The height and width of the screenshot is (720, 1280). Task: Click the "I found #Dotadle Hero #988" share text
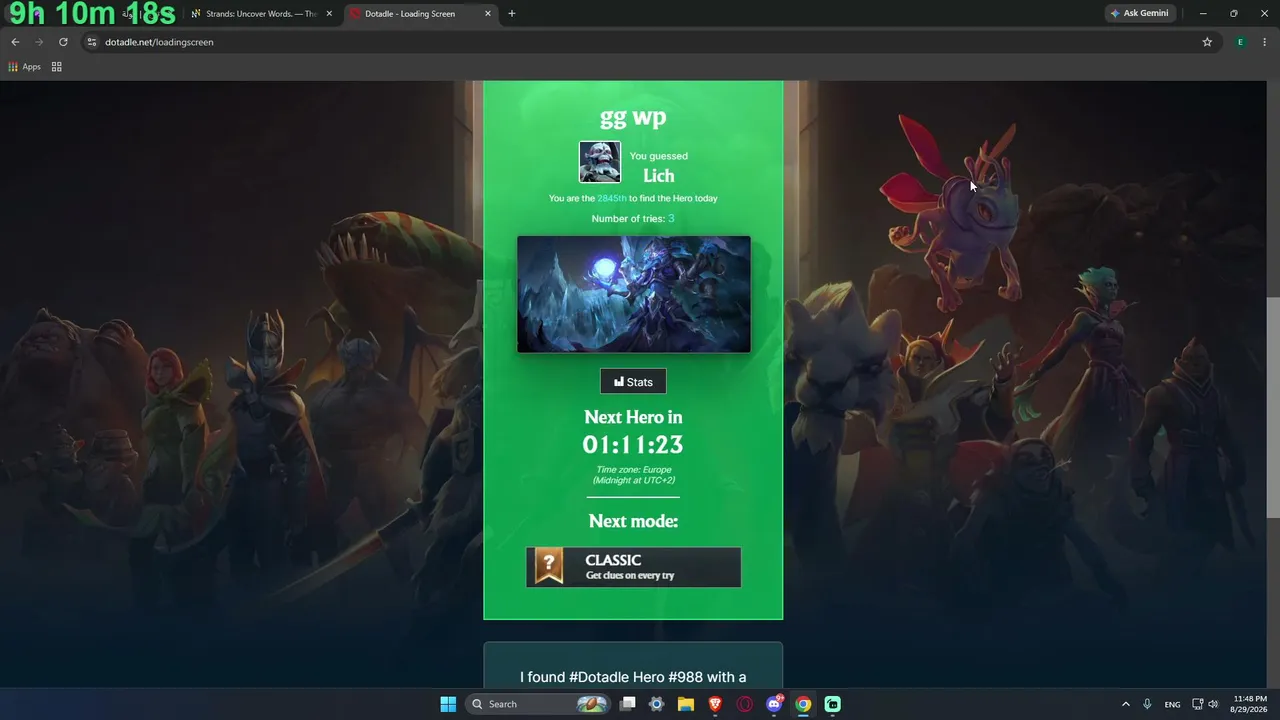point(633,677)
